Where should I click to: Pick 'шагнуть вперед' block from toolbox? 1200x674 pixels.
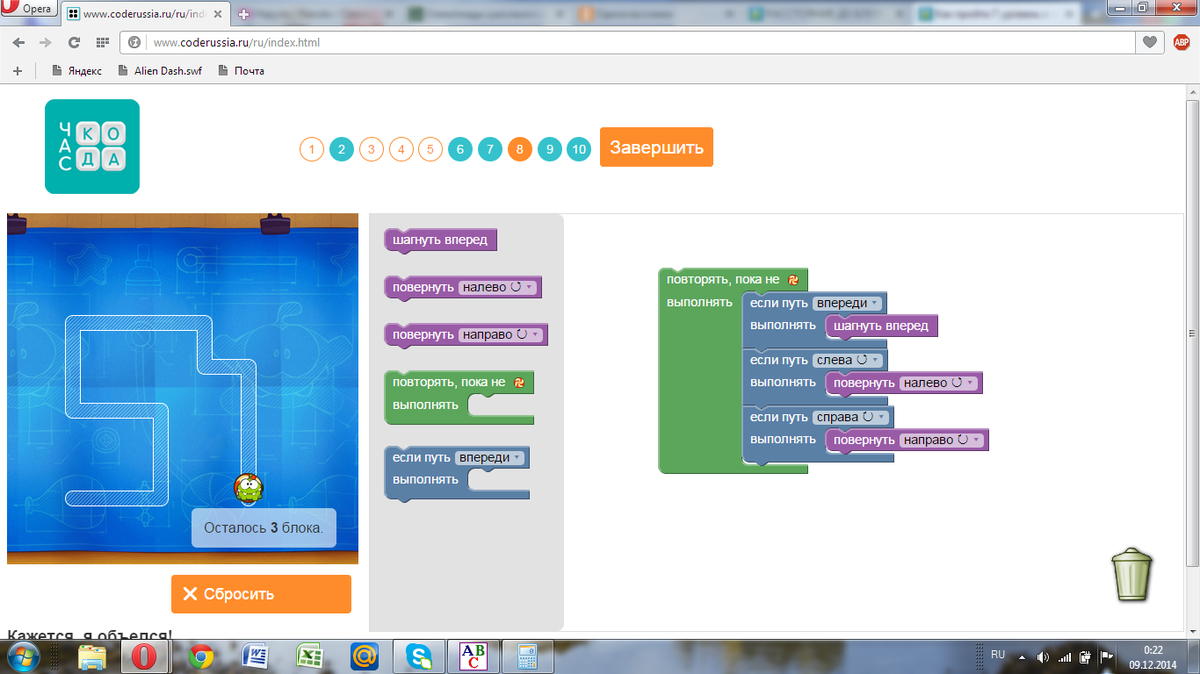coord(441,240)
